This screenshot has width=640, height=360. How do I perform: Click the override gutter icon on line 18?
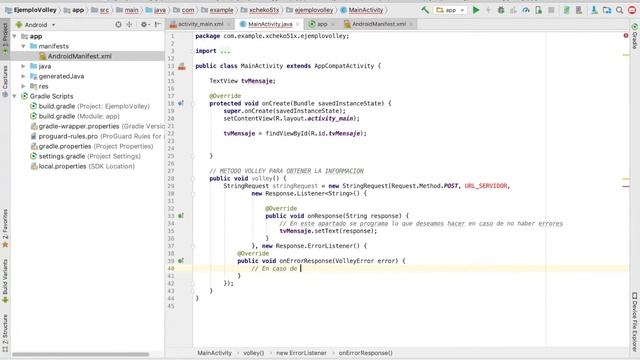coord(180,104)
